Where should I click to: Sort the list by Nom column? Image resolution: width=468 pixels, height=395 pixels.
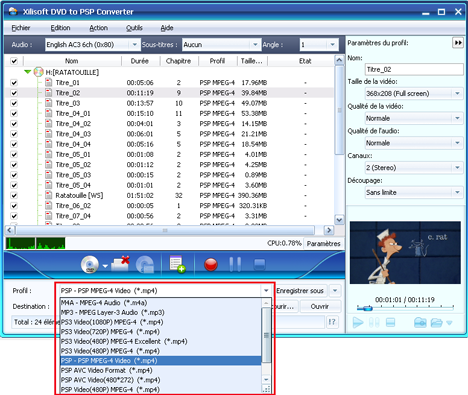pos(72,61)
